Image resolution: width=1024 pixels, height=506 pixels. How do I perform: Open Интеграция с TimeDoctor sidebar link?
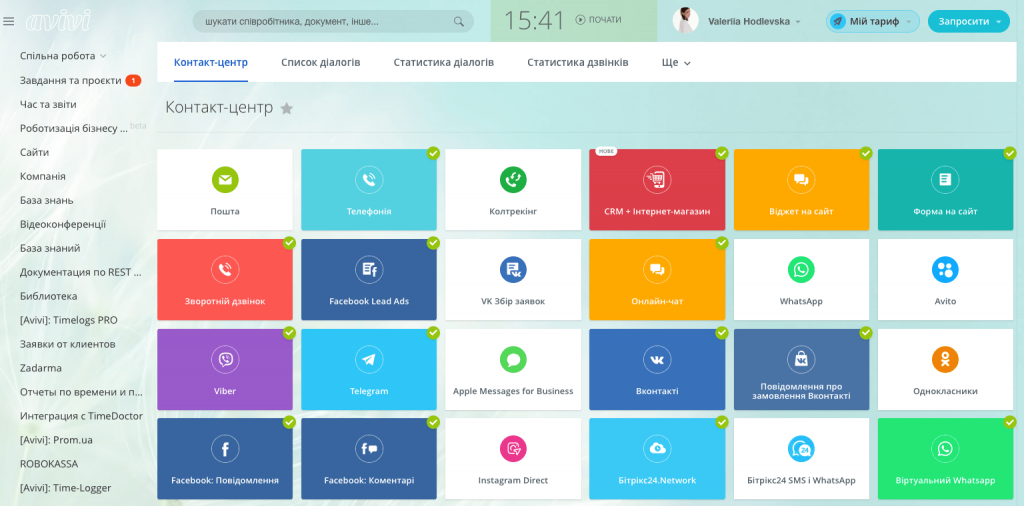point(81,416)
